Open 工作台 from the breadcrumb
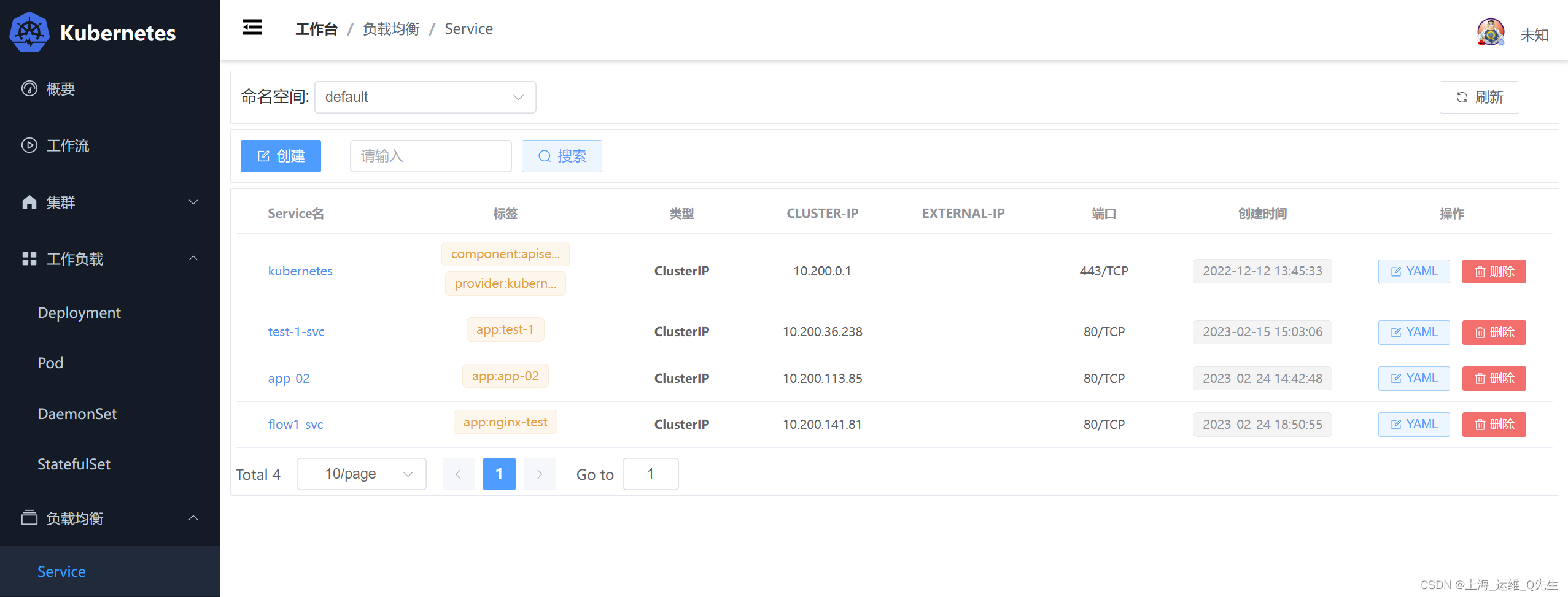This screenshot has height=597, width=1568. (x=317, y=28)
